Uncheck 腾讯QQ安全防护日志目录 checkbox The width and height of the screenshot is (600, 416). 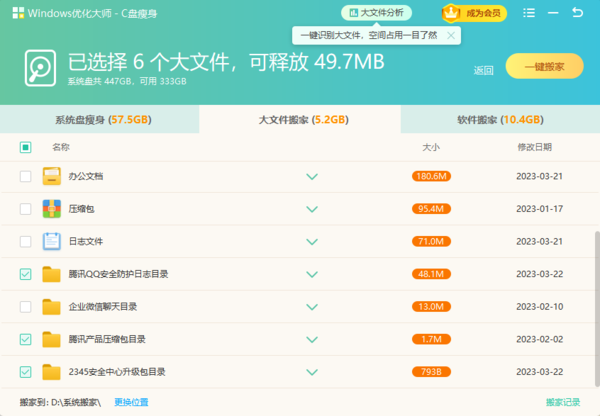(x=26, y=274)
